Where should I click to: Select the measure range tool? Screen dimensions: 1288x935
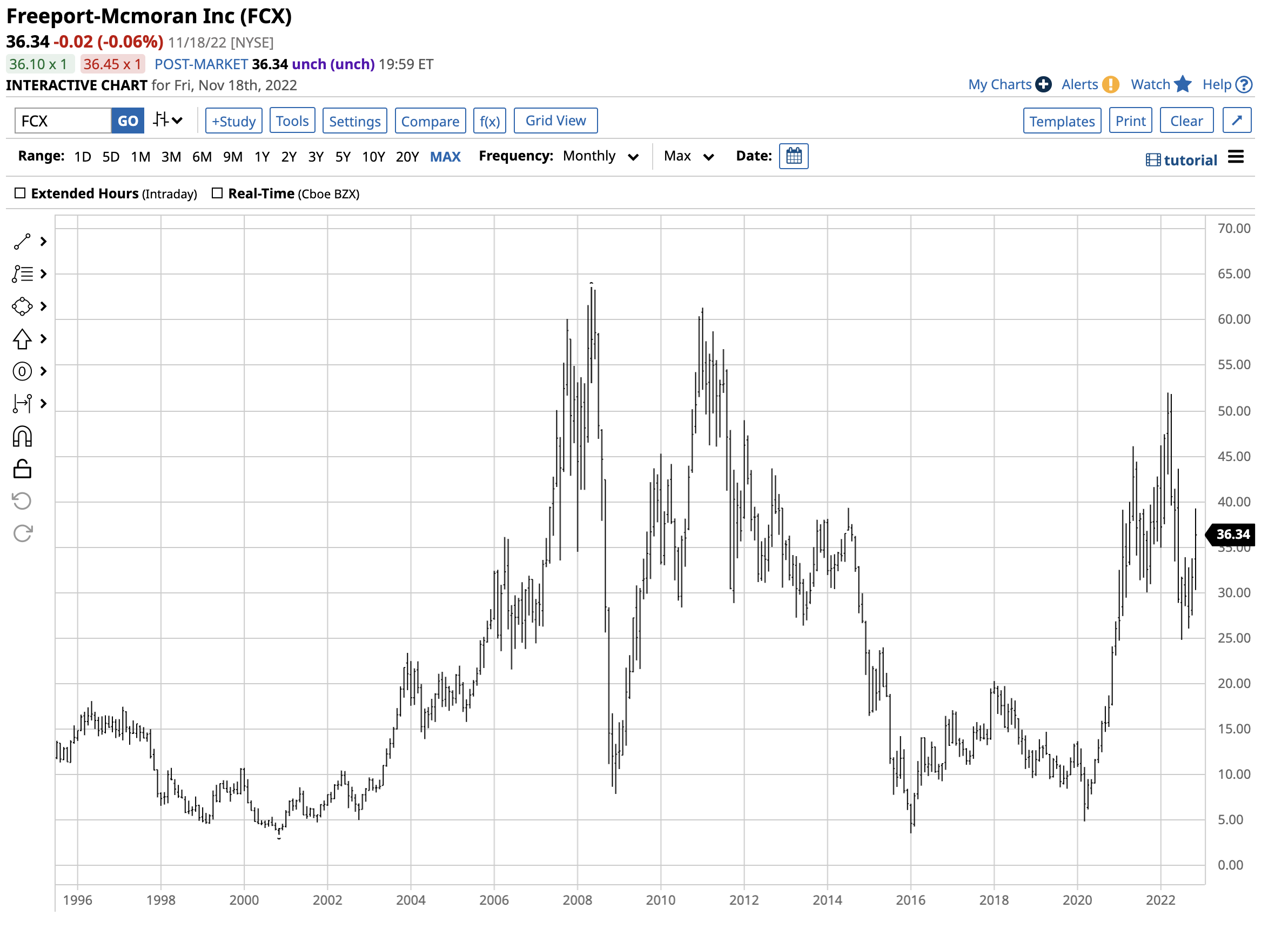click(x=22, y=404)
